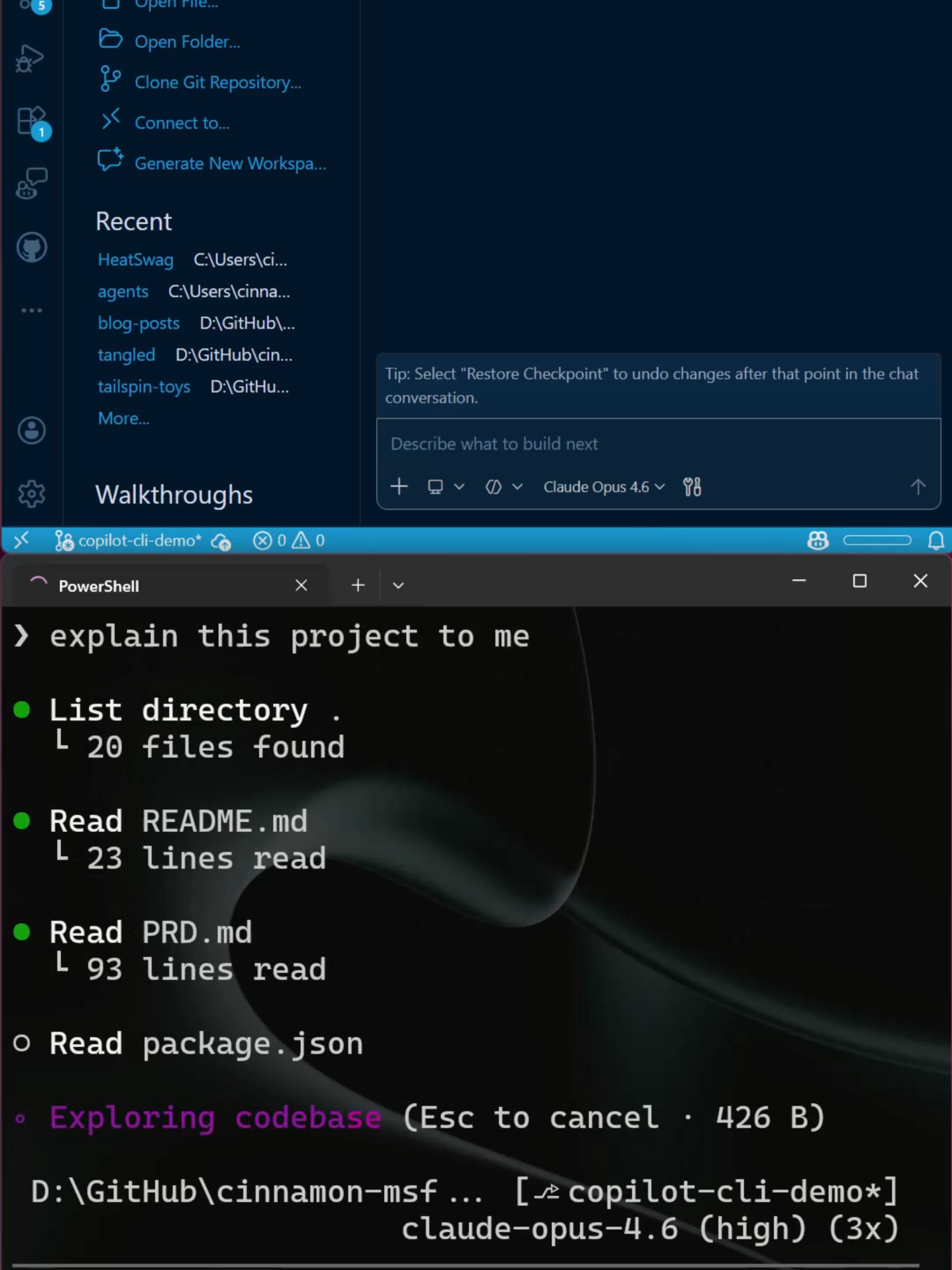Image resolution: width=952 pixels, height=1270 pixels.
Task: Open the Accounts icon in activity bar
Action: click(31, 431)
